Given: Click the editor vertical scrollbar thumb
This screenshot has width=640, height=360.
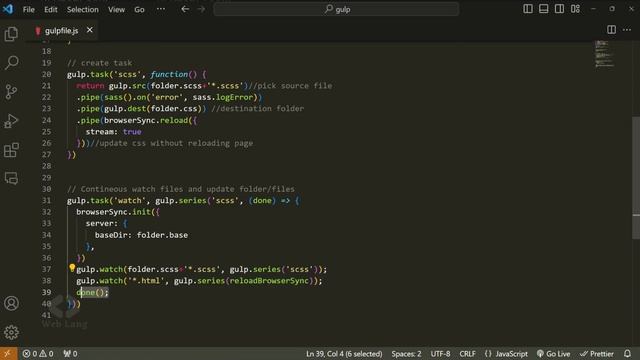Looking at the screenshot, I should click(x=636, y=178).
